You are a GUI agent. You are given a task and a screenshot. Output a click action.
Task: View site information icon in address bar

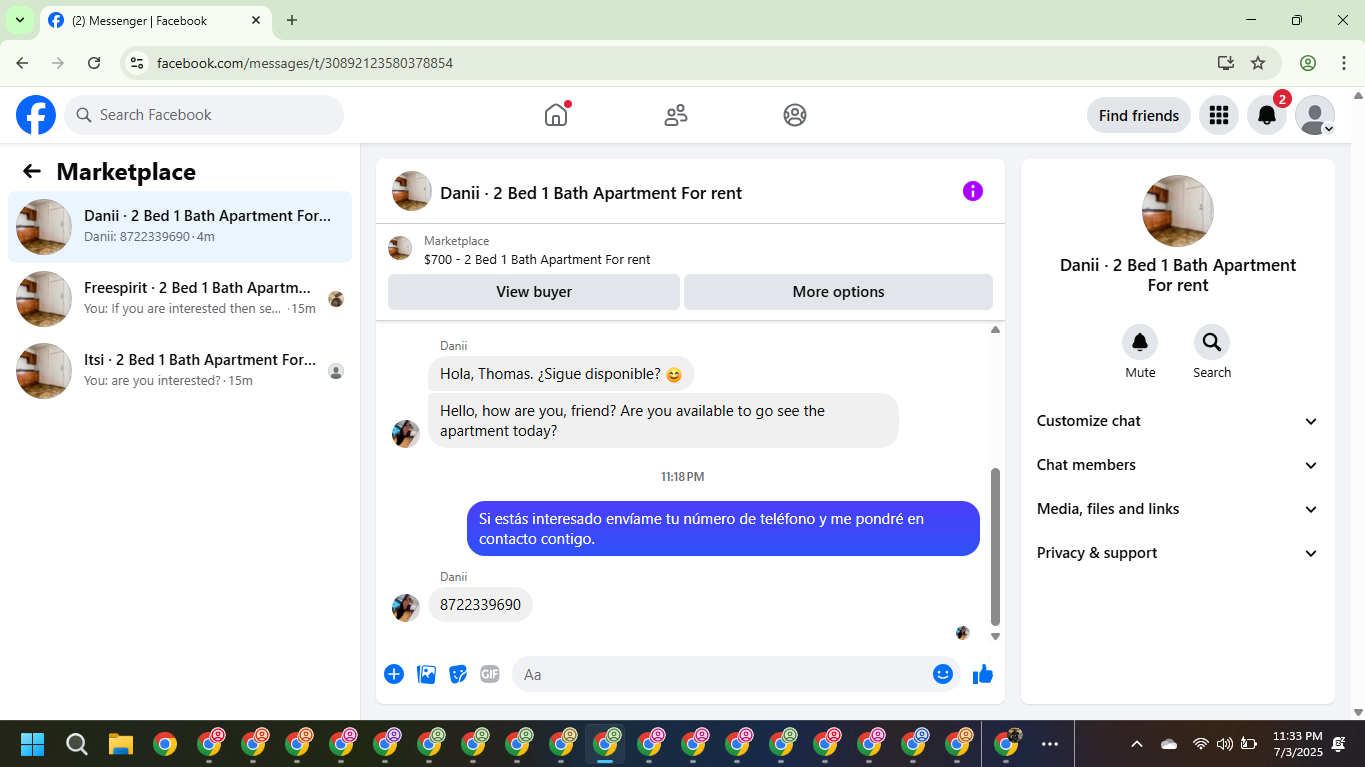[138, 63]
